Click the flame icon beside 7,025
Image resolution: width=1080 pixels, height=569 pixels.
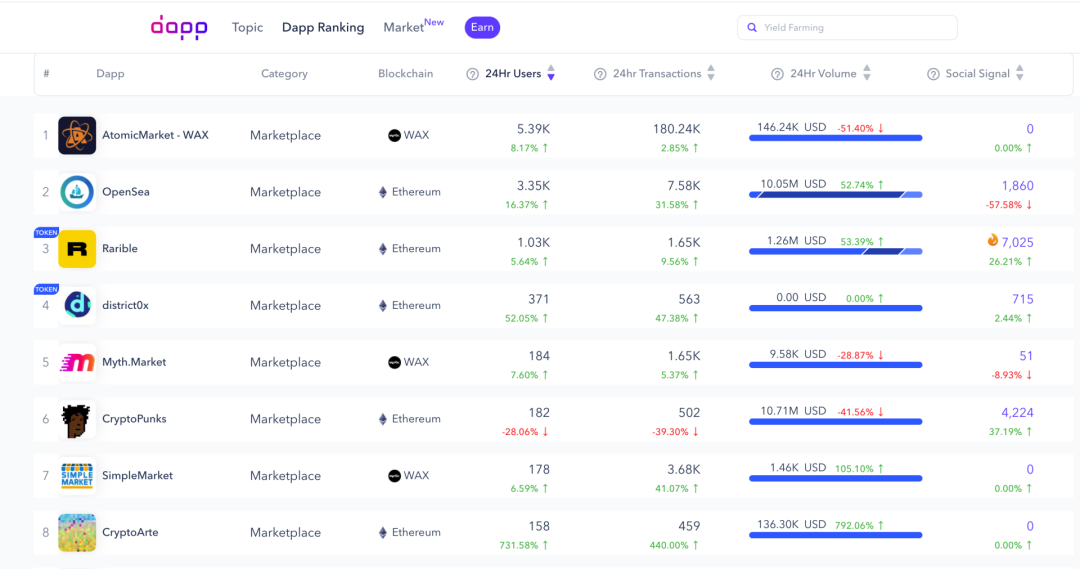pyautogui.click(x=993, y=240)
